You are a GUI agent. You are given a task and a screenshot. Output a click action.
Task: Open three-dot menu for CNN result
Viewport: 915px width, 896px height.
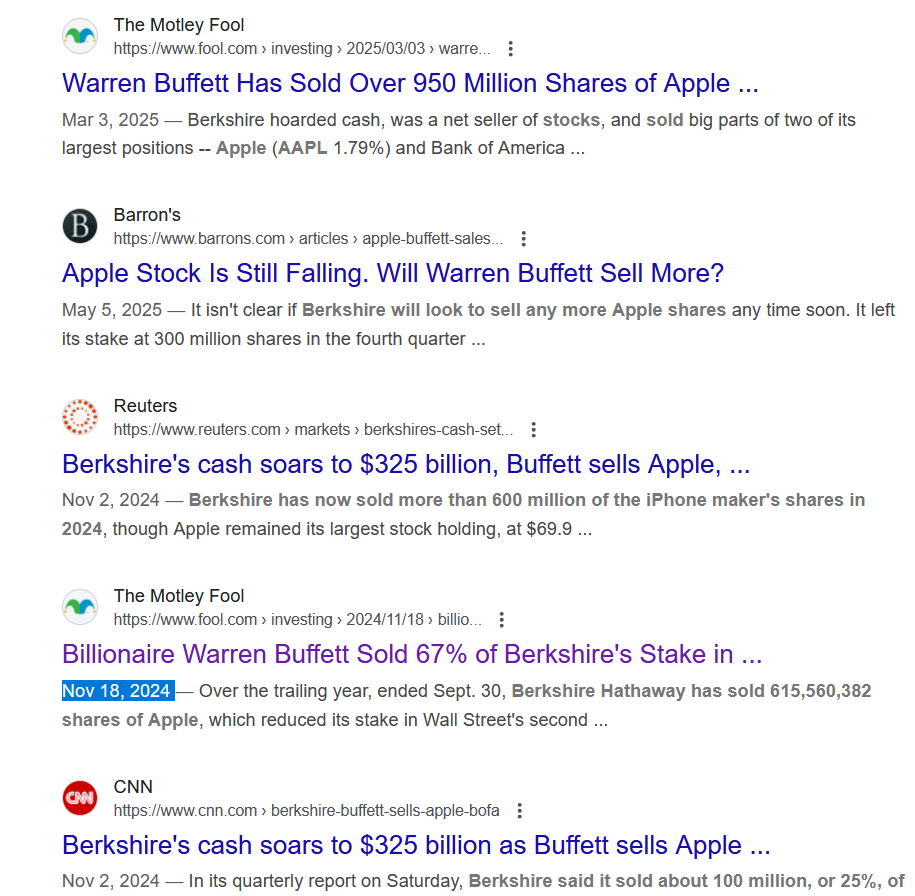click(519, 811)
